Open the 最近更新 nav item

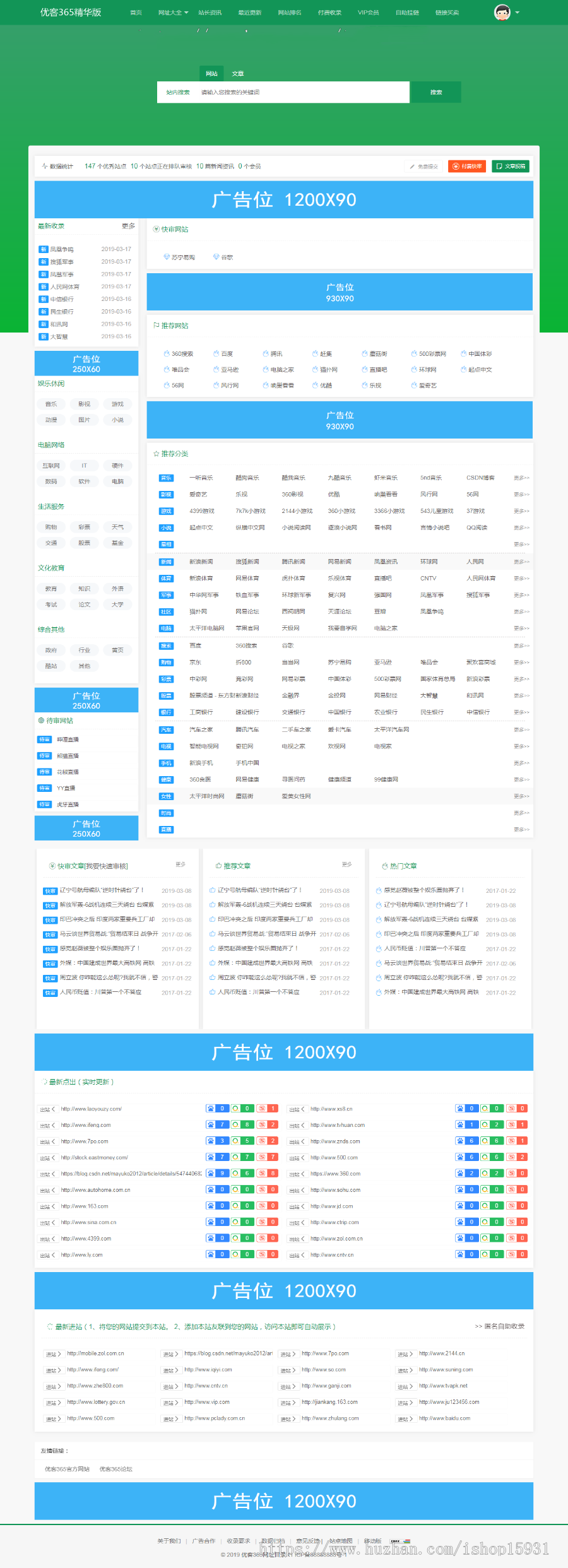[x=250, y=13]
